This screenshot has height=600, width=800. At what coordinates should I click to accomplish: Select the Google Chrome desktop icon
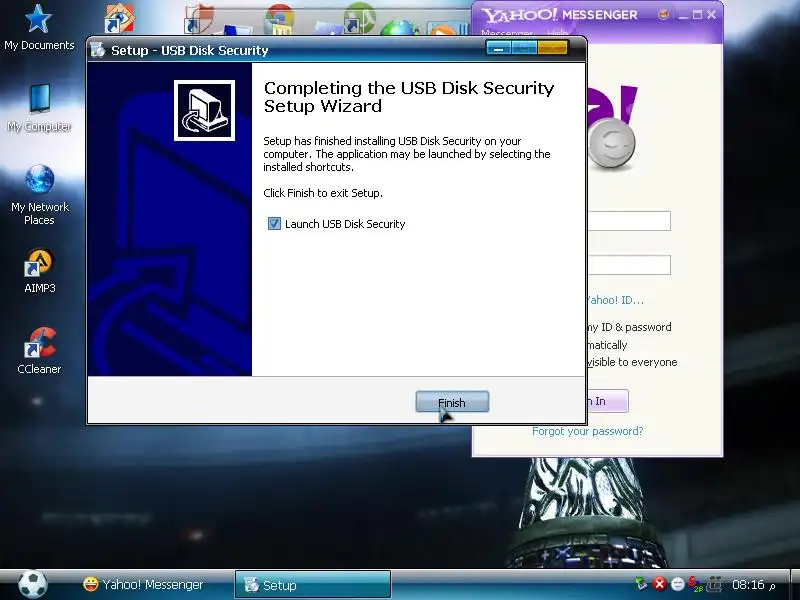(279, 18)
